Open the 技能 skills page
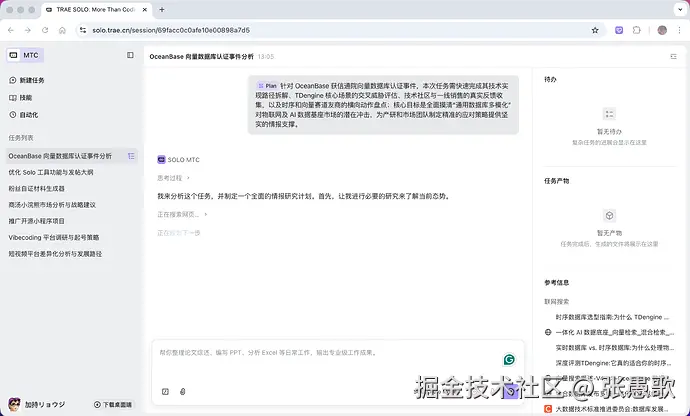This screenshot has width=690, height=416. pos(20,97)
